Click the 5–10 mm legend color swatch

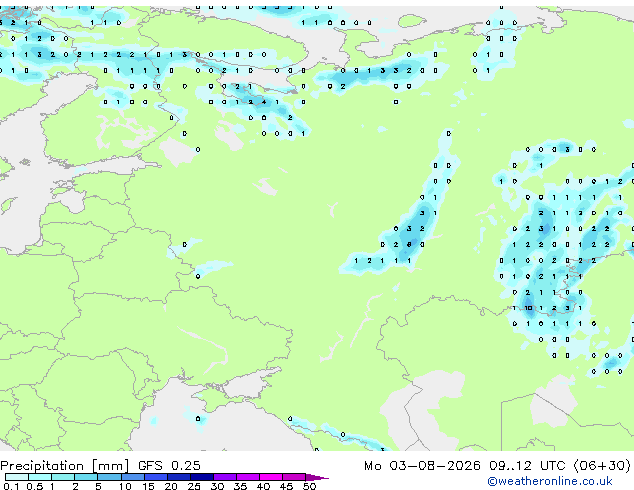point(109,477)
